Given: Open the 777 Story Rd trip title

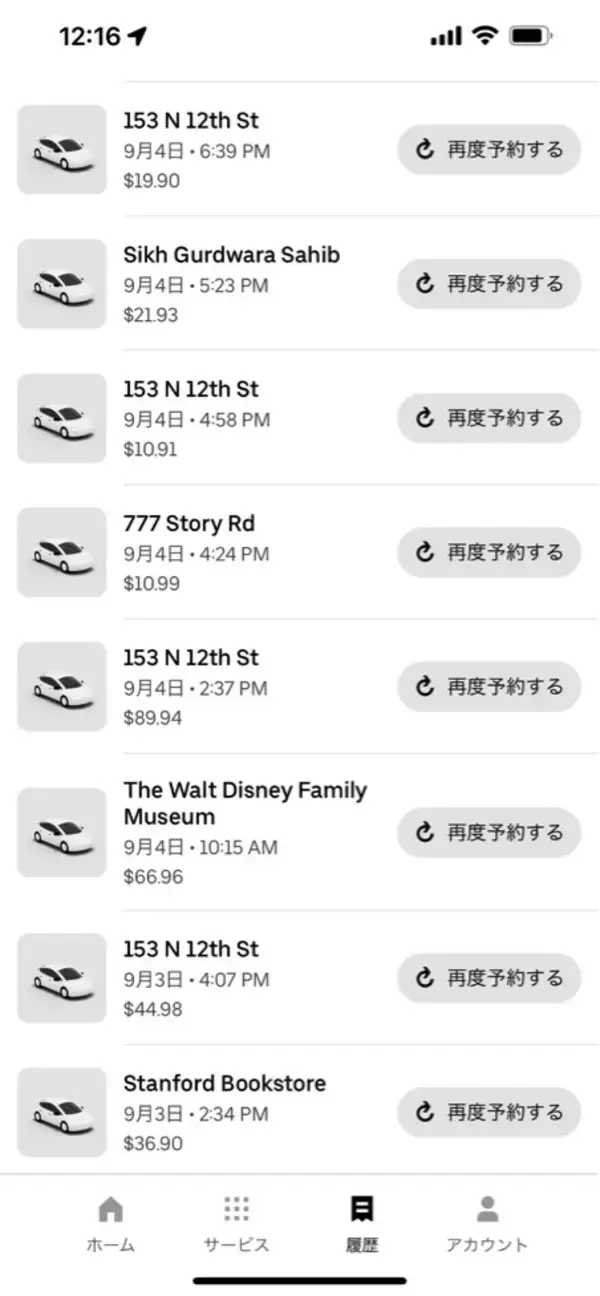Looking at the screenshot, I should click(189, 524).
